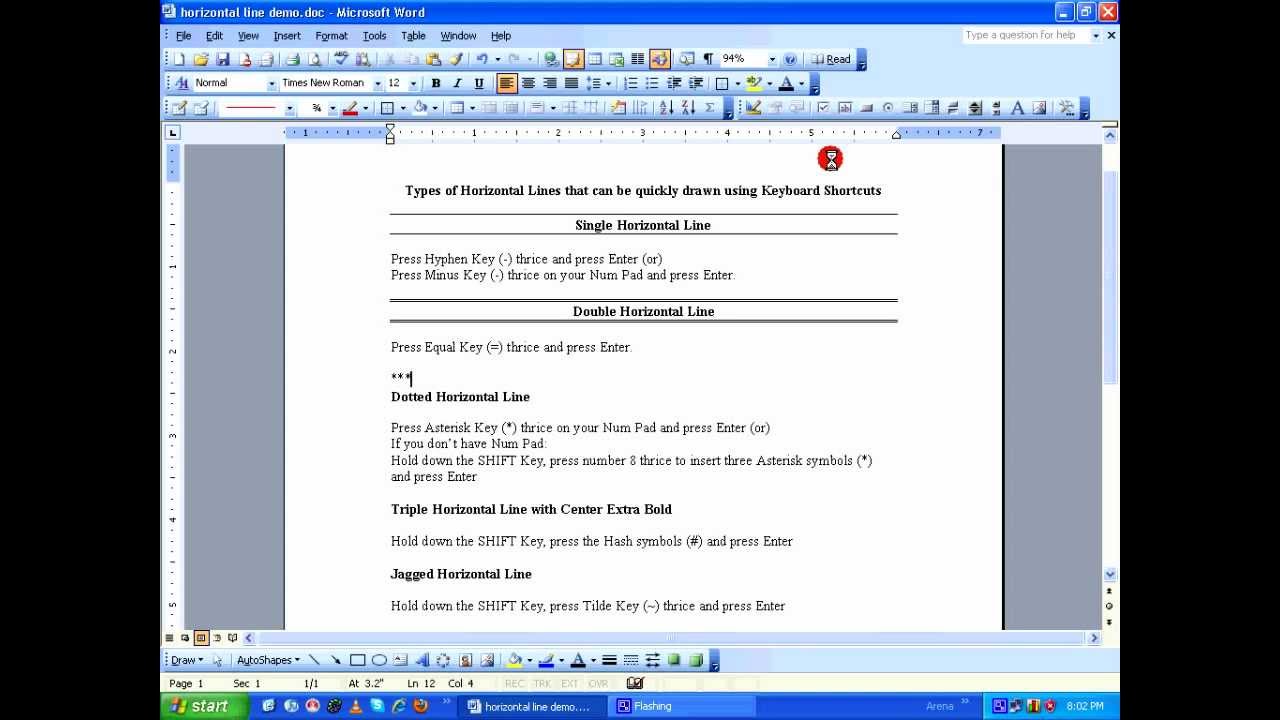
Task: Toggle Show/Hide paragraph marks
Action: 707,59
